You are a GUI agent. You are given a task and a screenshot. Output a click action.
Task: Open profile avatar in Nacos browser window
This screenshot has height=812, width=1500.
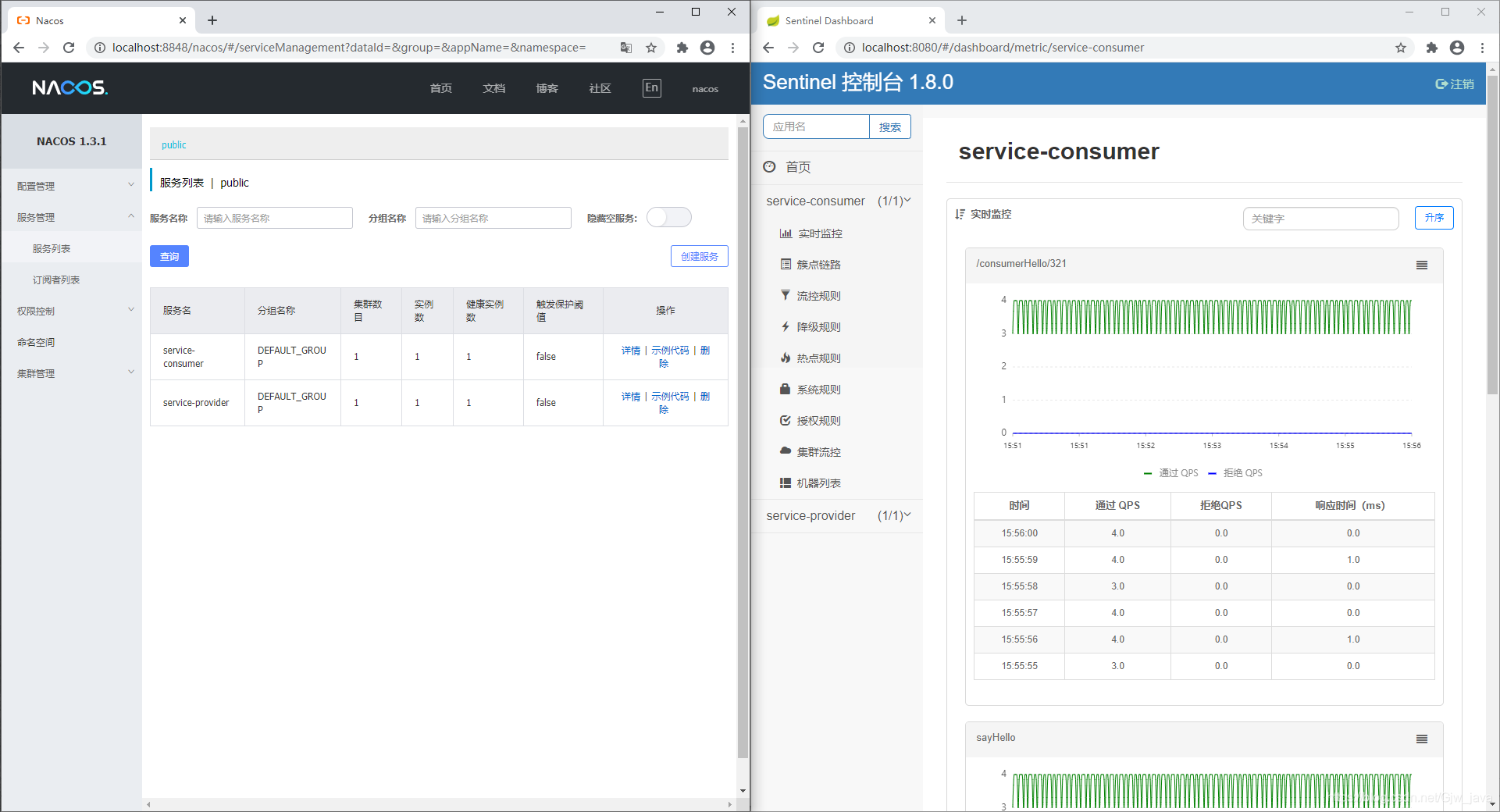click(x=707, y=48)
